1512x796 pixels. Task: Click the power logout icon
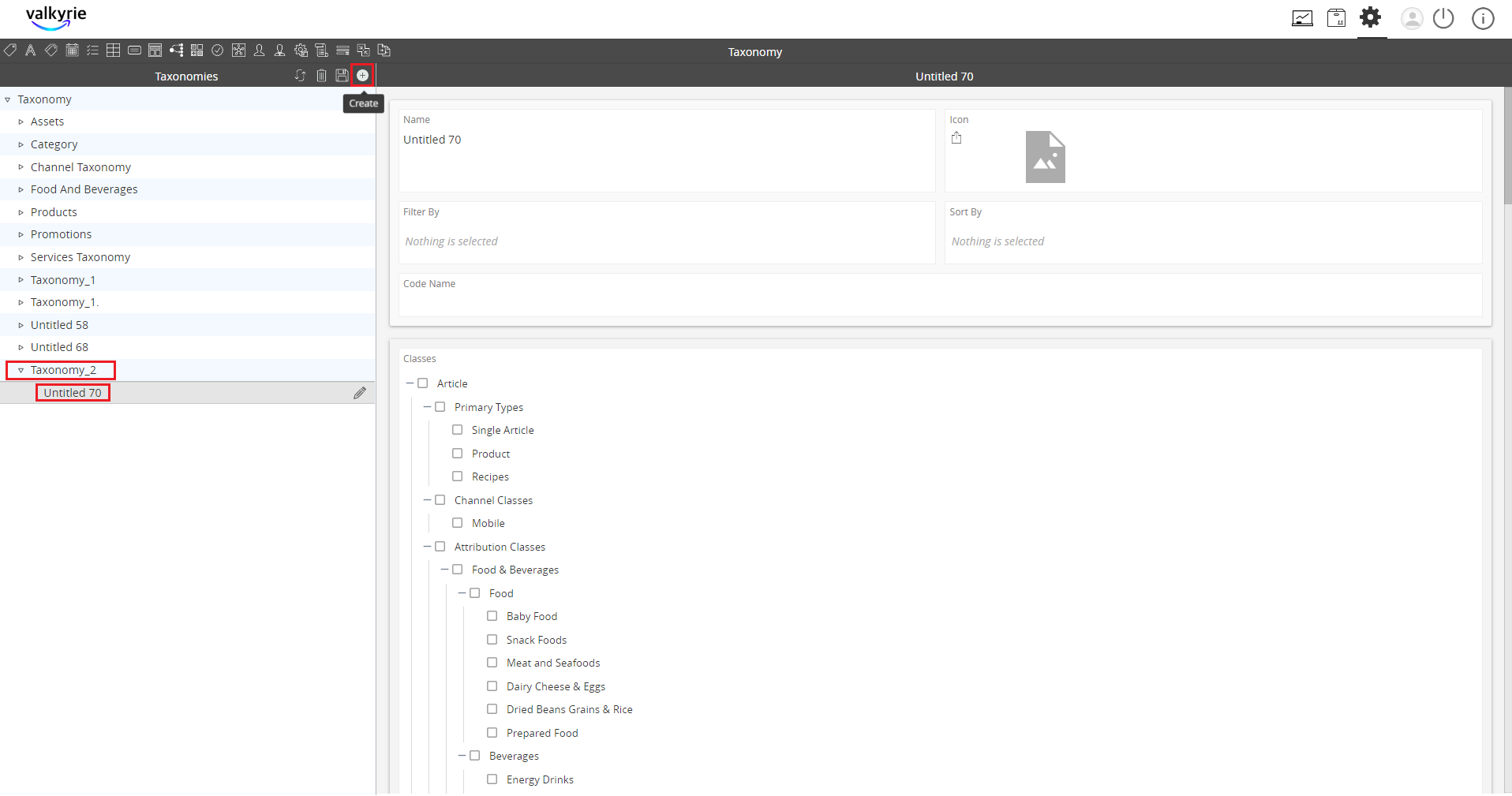[x=1443, y=18]
